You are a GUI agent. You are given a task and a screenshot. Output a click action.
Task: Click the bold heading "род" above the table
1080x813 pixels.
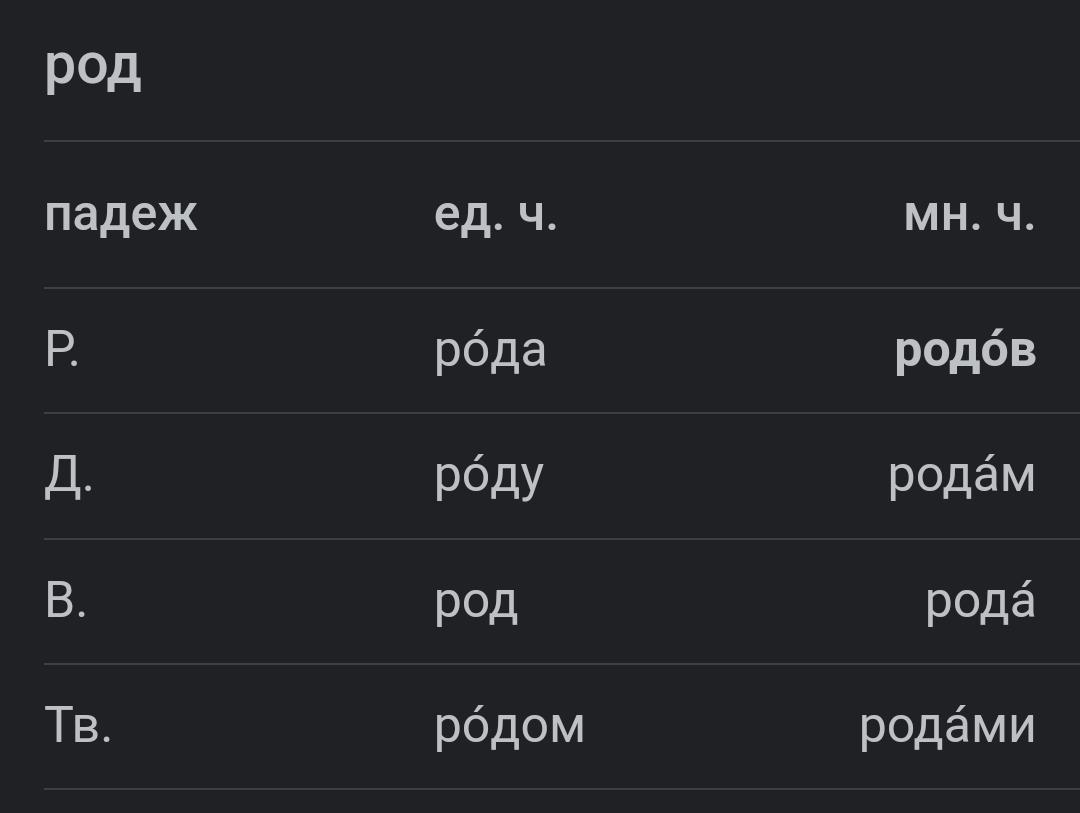[93, 68]
